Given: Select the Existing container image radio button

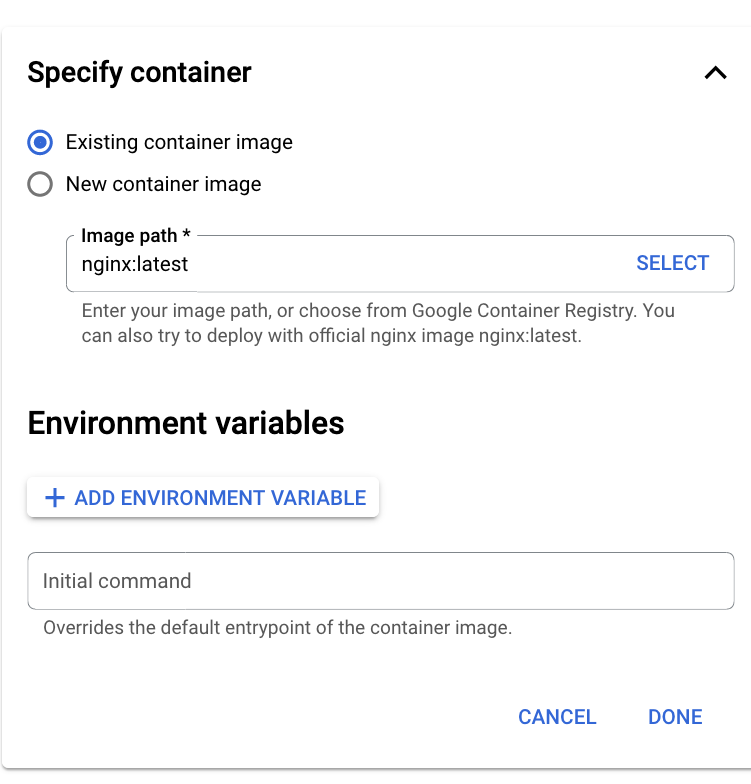Looking at the screenshot, I should [40, 143].
